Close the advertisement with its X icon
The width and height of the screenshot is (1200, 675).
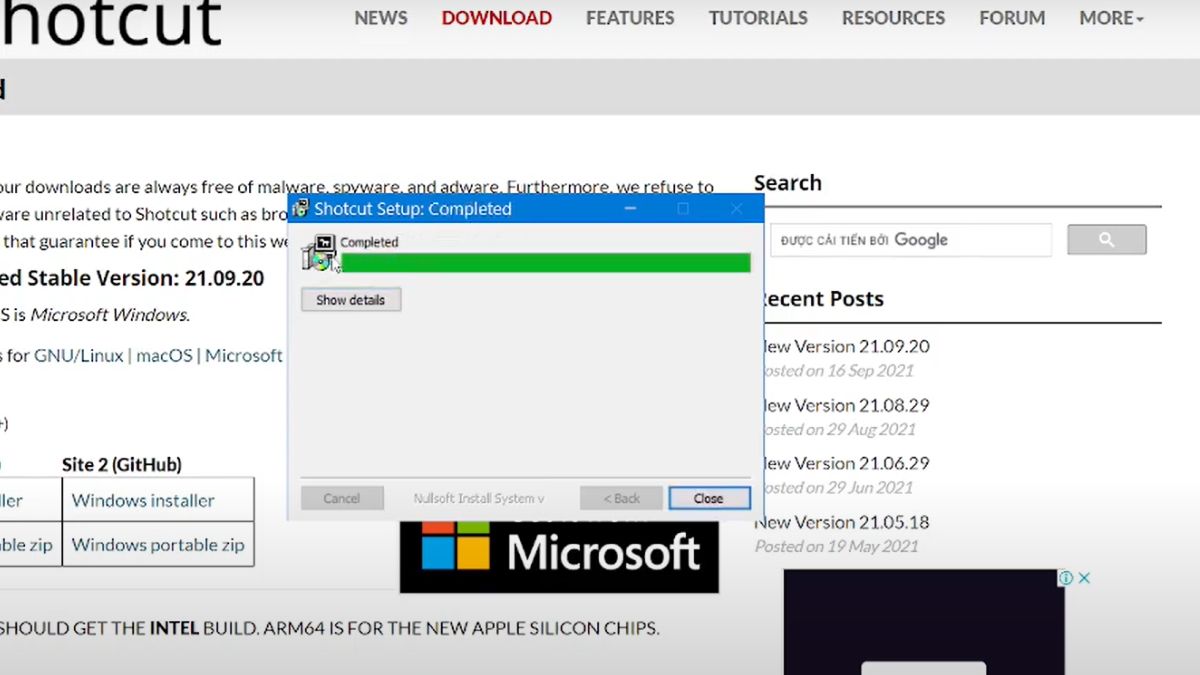1083,578
